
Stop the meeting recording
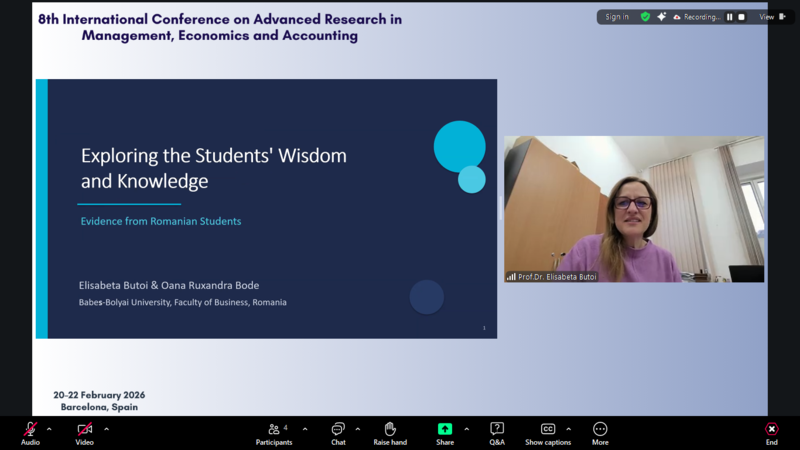pos(741,17)
